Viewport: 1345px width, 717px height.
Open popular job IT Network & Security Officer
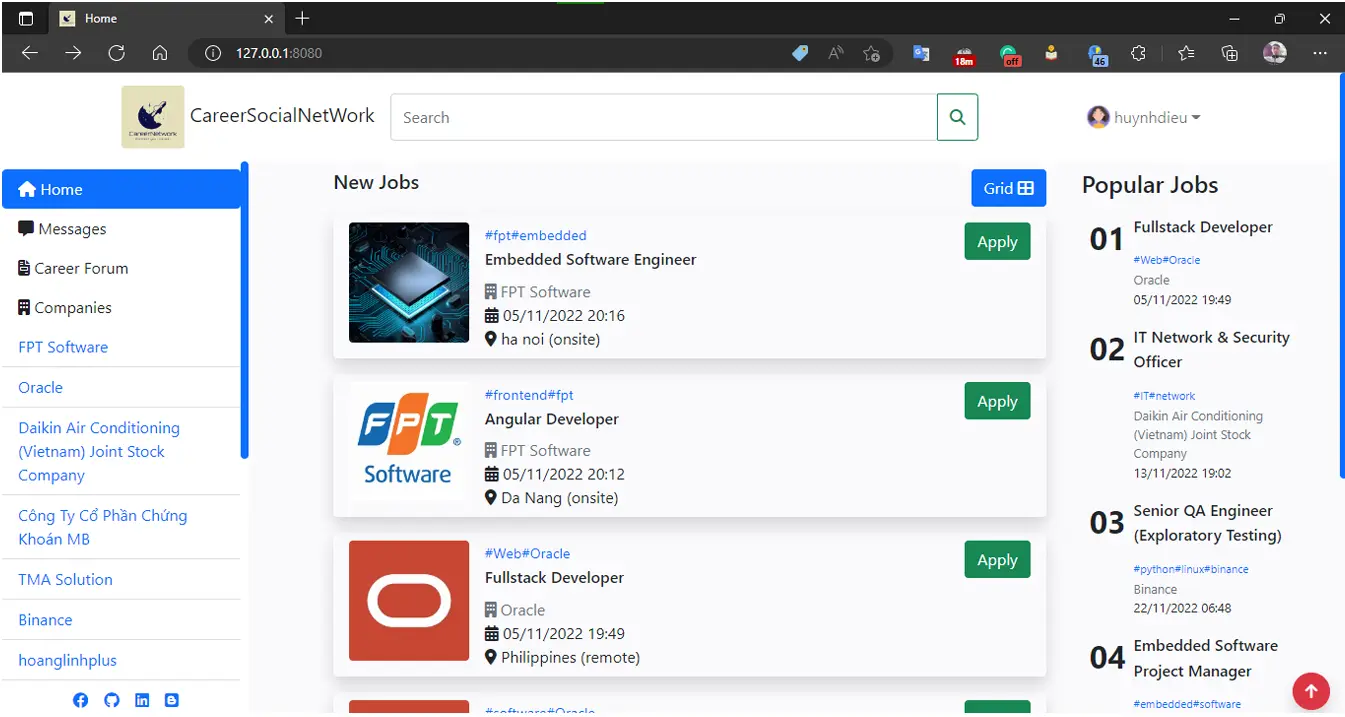[1211, 349]
